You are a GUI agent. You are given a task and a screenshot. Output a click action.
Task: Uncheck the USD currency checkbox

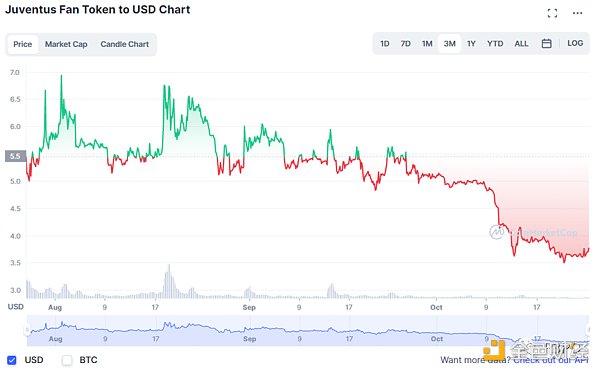click(12, 360)
